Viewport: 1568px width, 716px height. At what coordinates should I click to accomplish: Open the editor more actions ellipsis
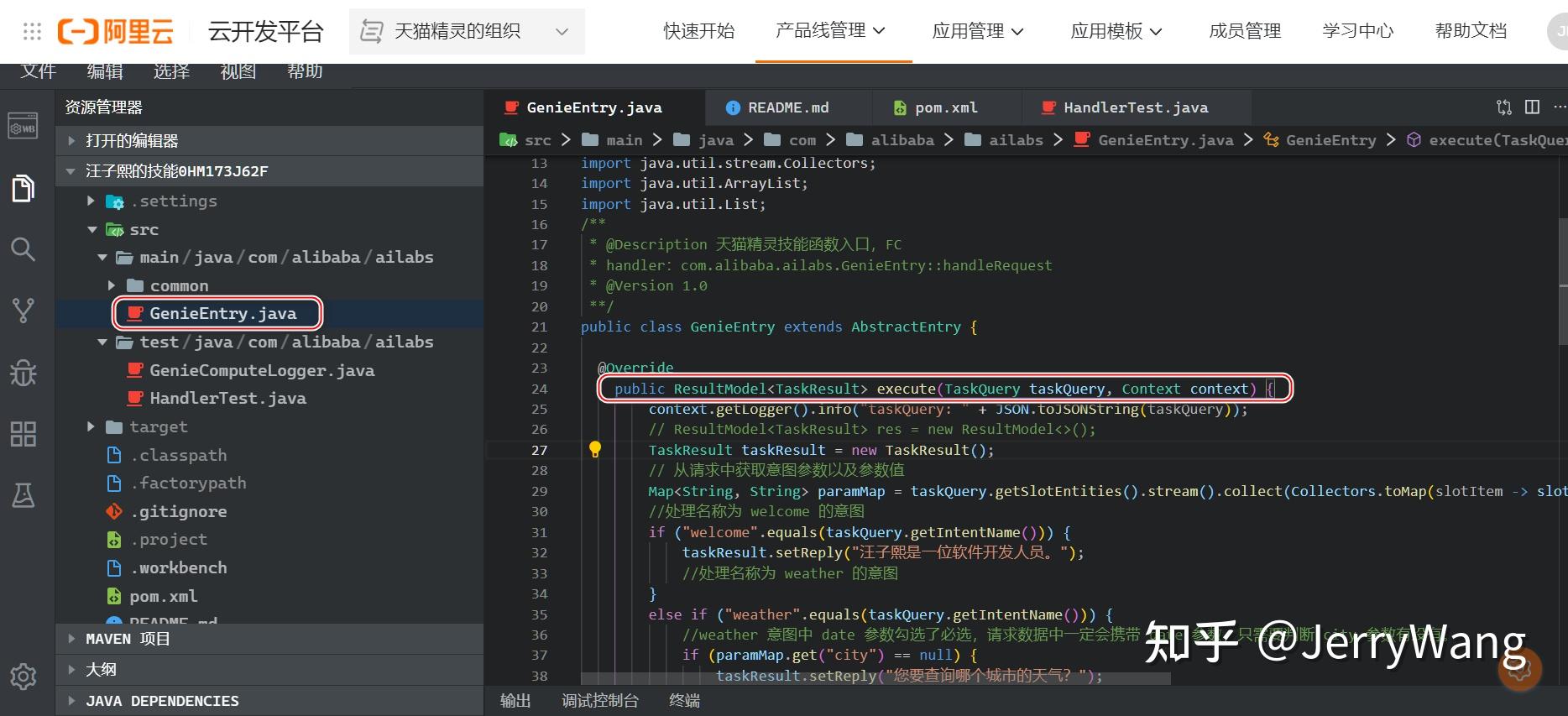(1560, 107)
